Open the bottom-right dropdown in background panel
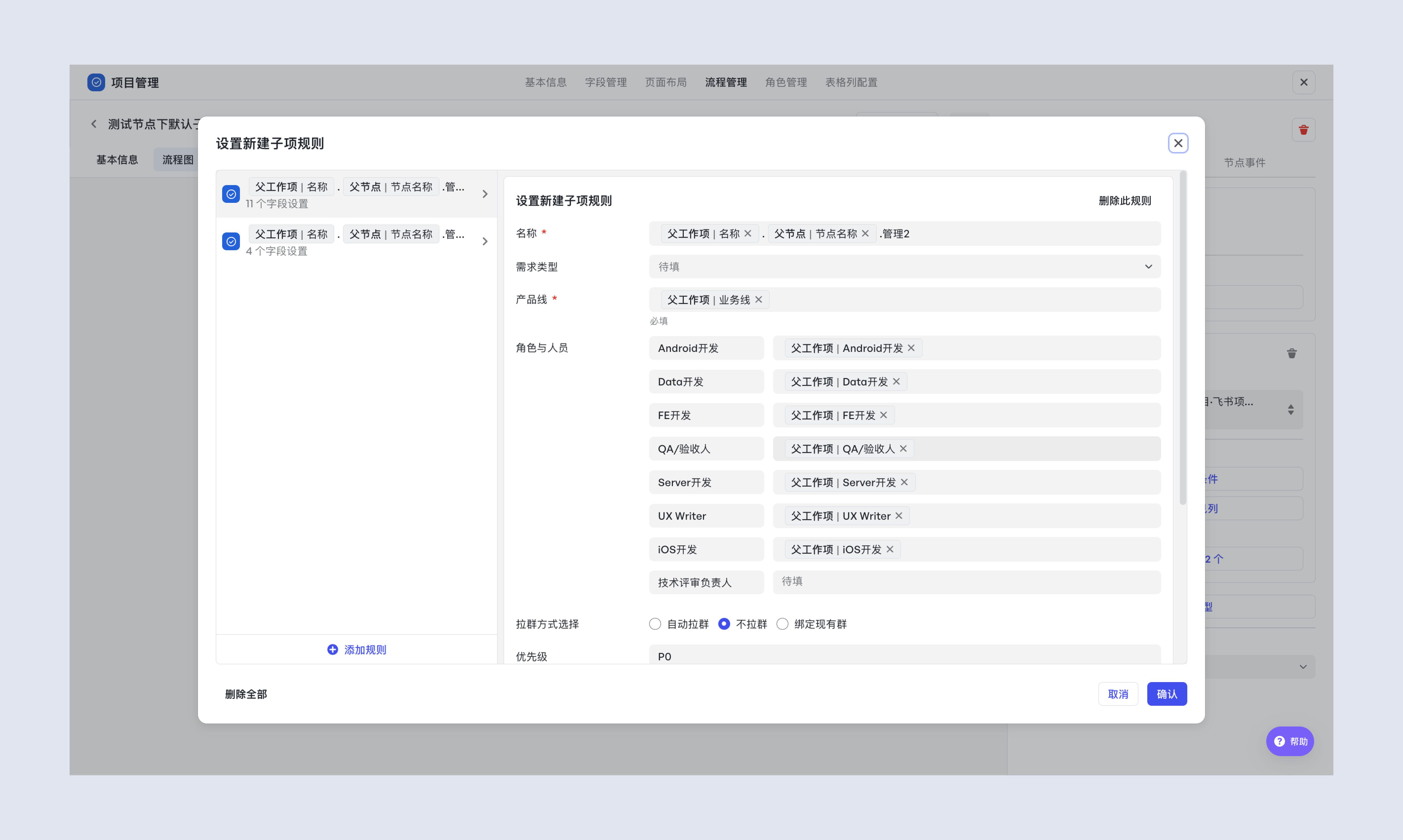 pyautogui.click(x=1260, y=667)
